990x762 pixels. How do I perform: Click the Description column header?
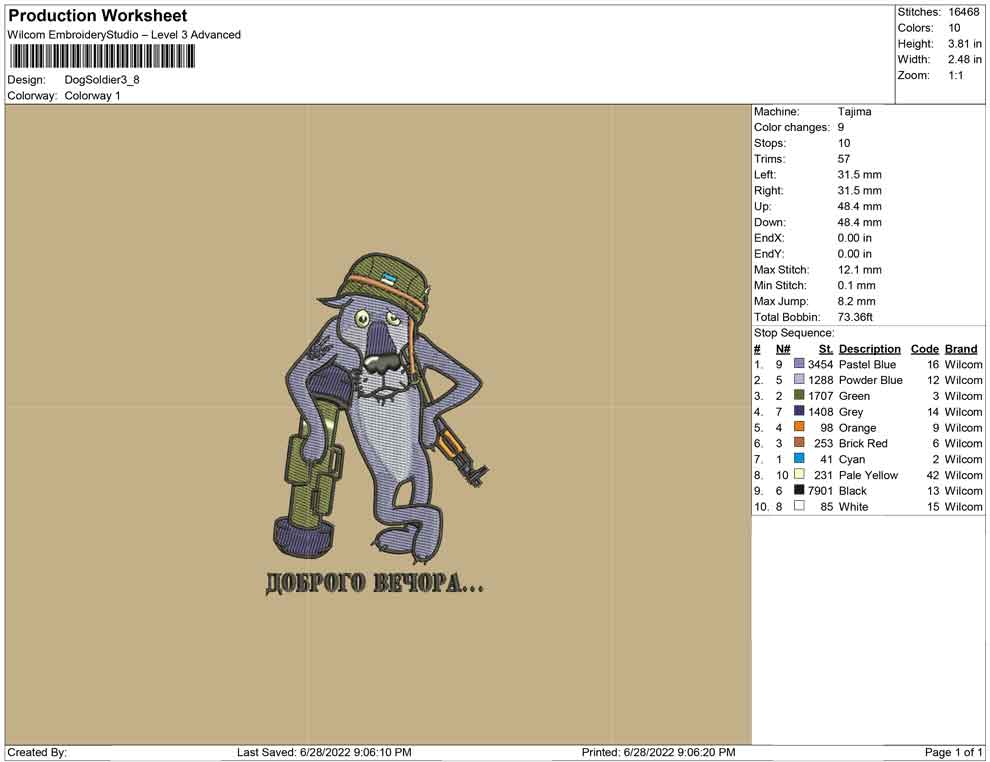(869, 349)
